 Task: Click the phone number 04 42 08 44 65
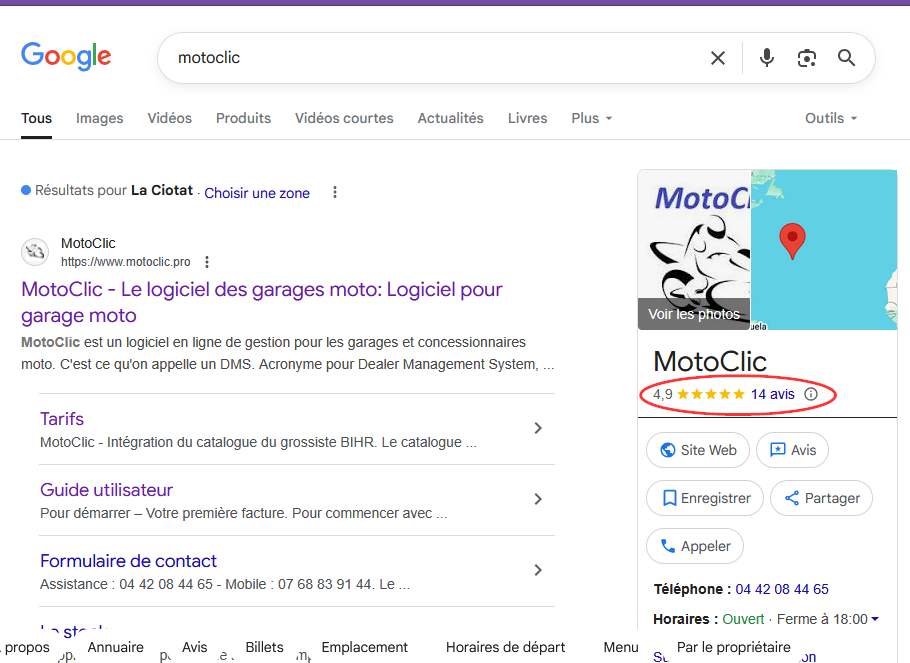pyautogui.click(x=782, y=589)
